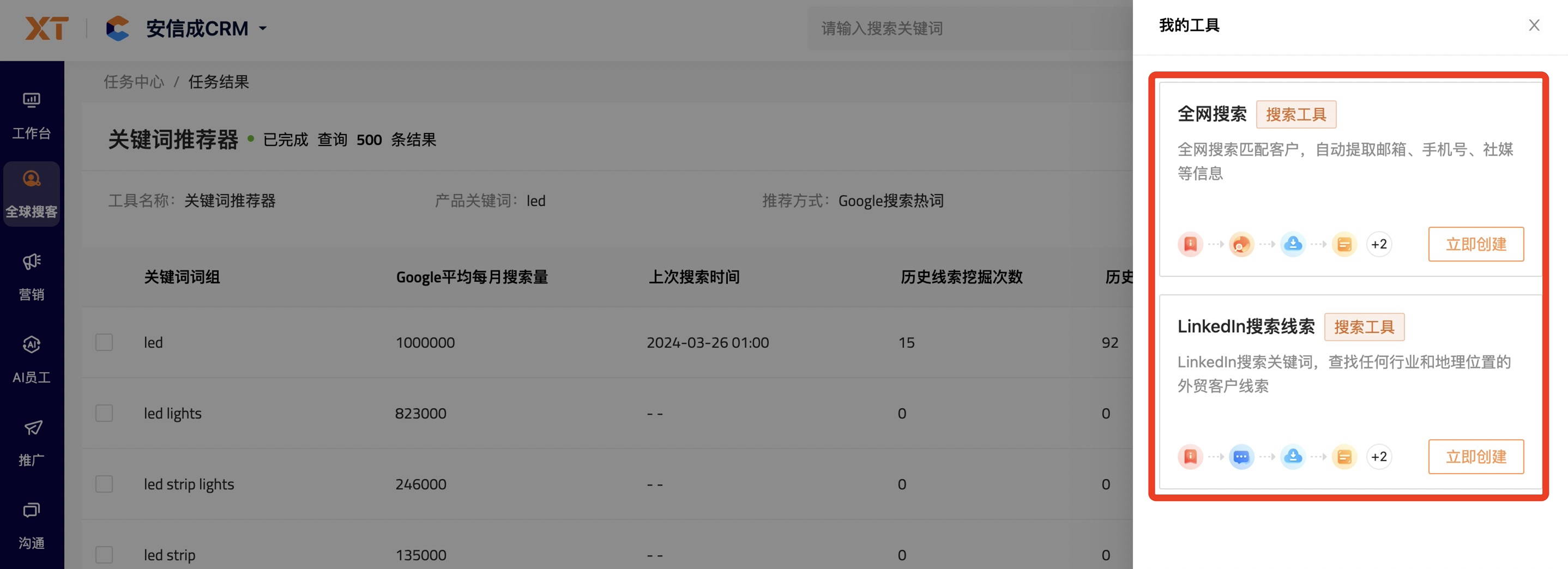
Task: Click blue chat step icon in LinkedIn card
Action: pyautogui.click(x=1241, y=456)
